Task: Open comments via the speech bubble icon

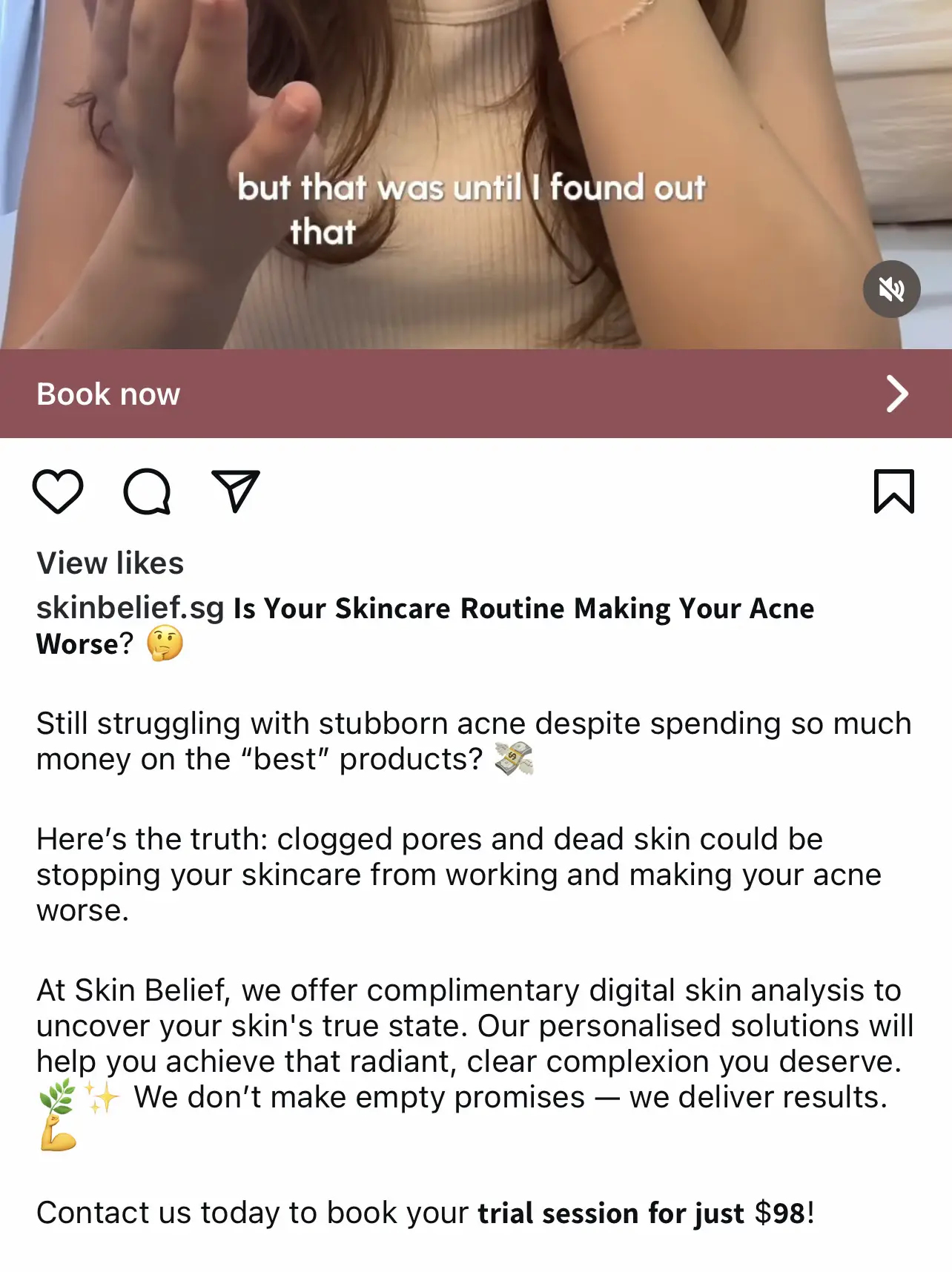Action: 147,491
